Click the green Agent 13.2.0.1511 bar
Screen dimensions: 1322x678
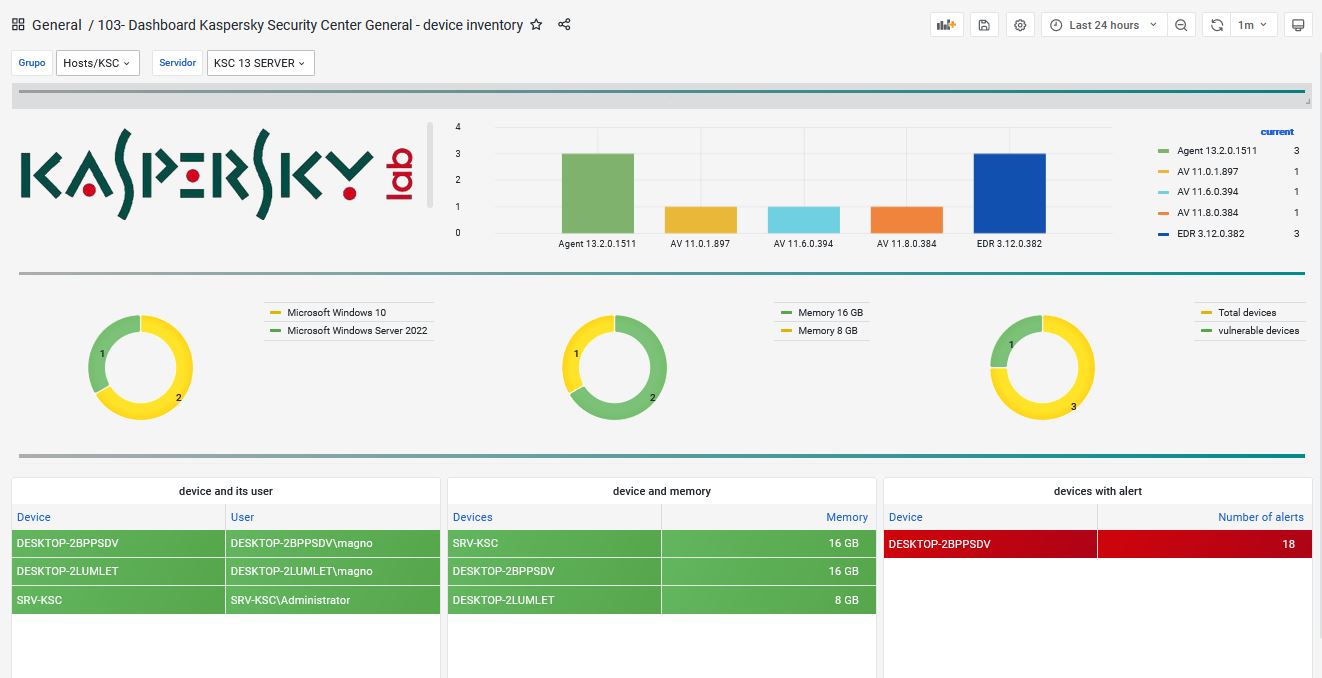tap(597, 193)
